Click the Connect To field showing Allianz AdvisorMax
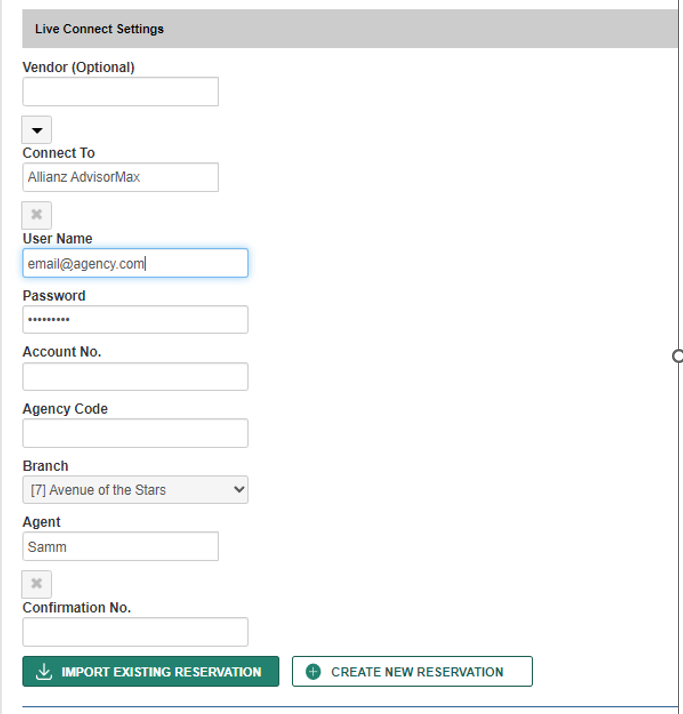Viewport: 683px width, 714px height. 121,177
